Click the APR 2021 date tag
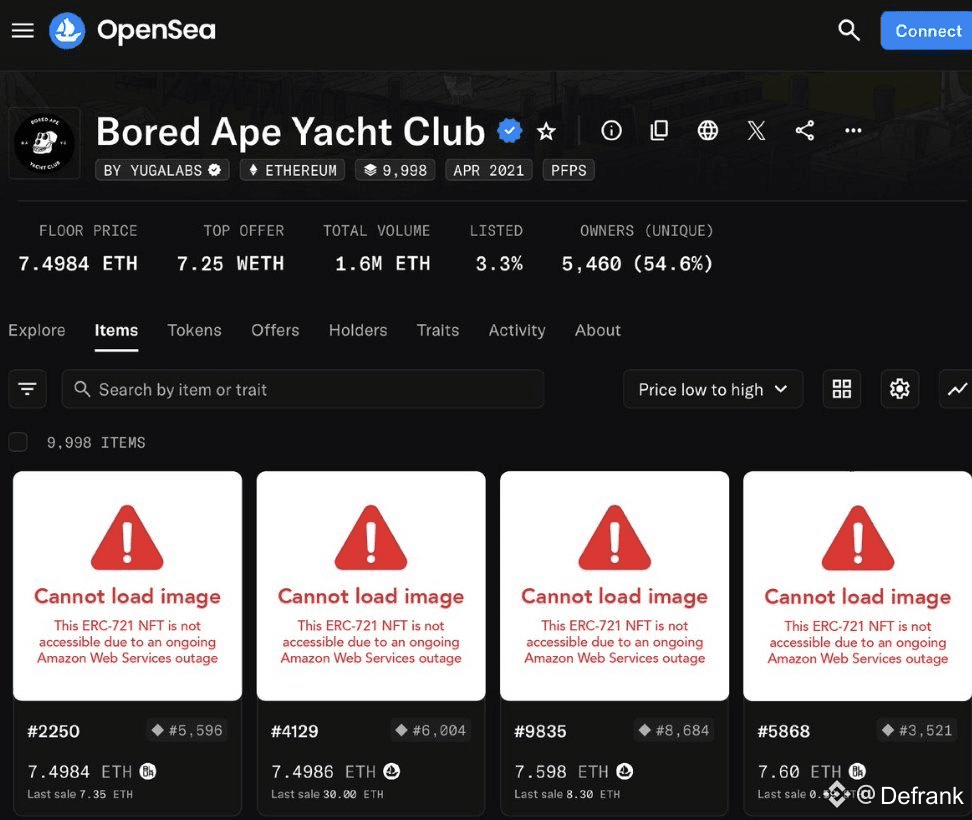 488,170
